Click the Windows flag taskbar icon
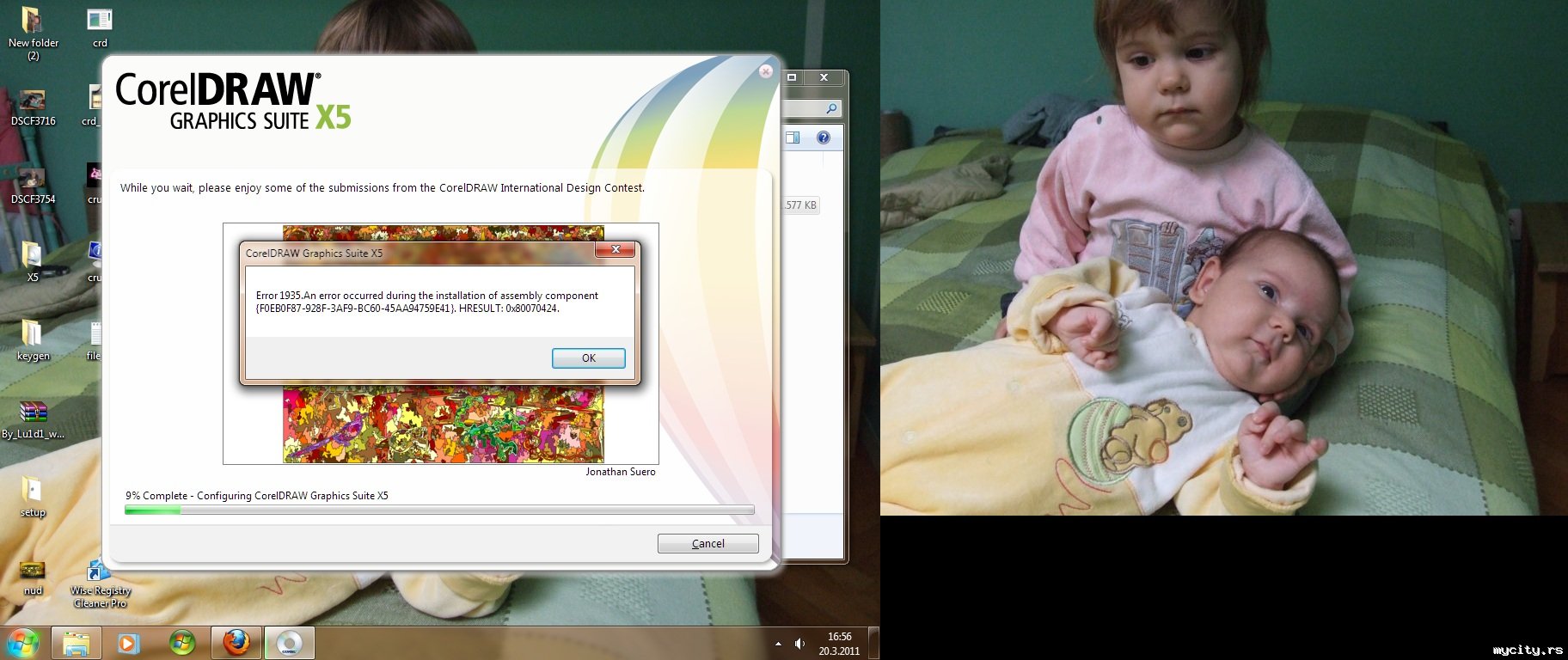 coord(182,643)
